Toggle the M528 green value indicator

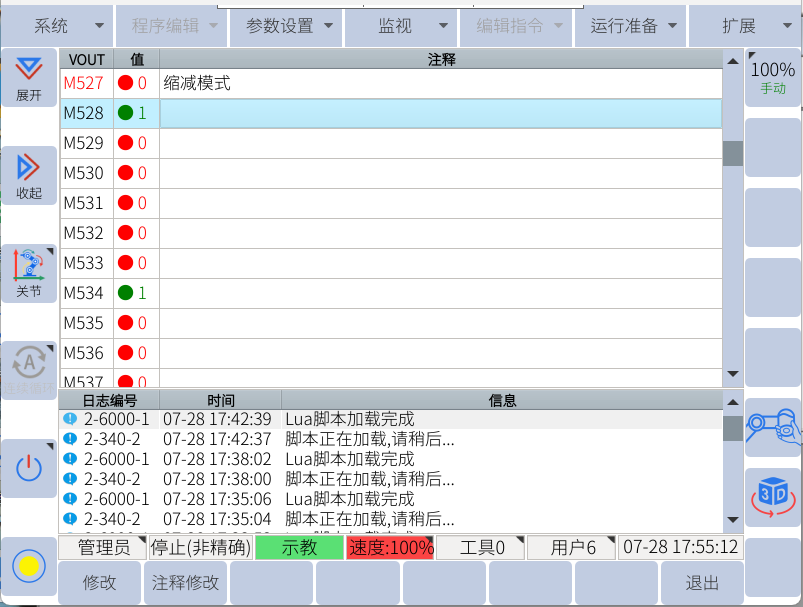[126, 113]
